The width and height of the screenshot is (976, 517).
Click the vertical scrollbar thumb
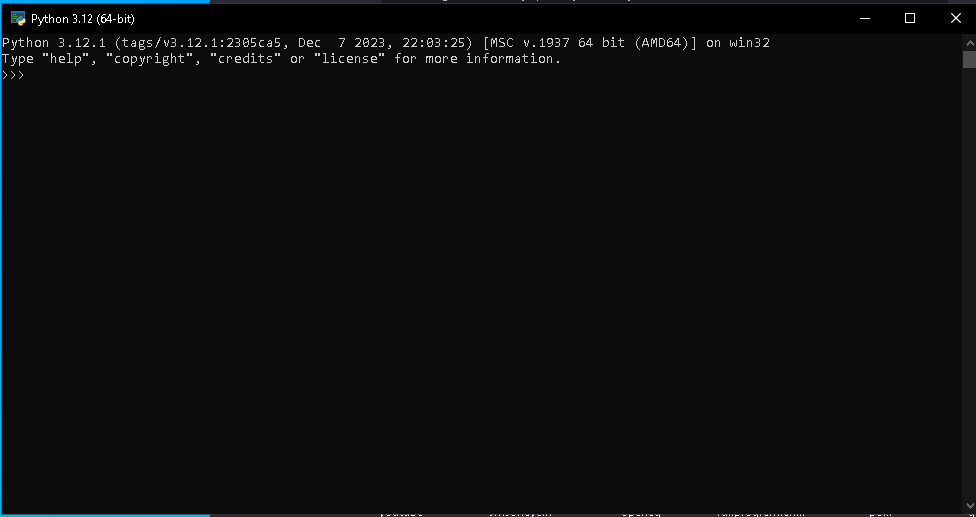969,59
